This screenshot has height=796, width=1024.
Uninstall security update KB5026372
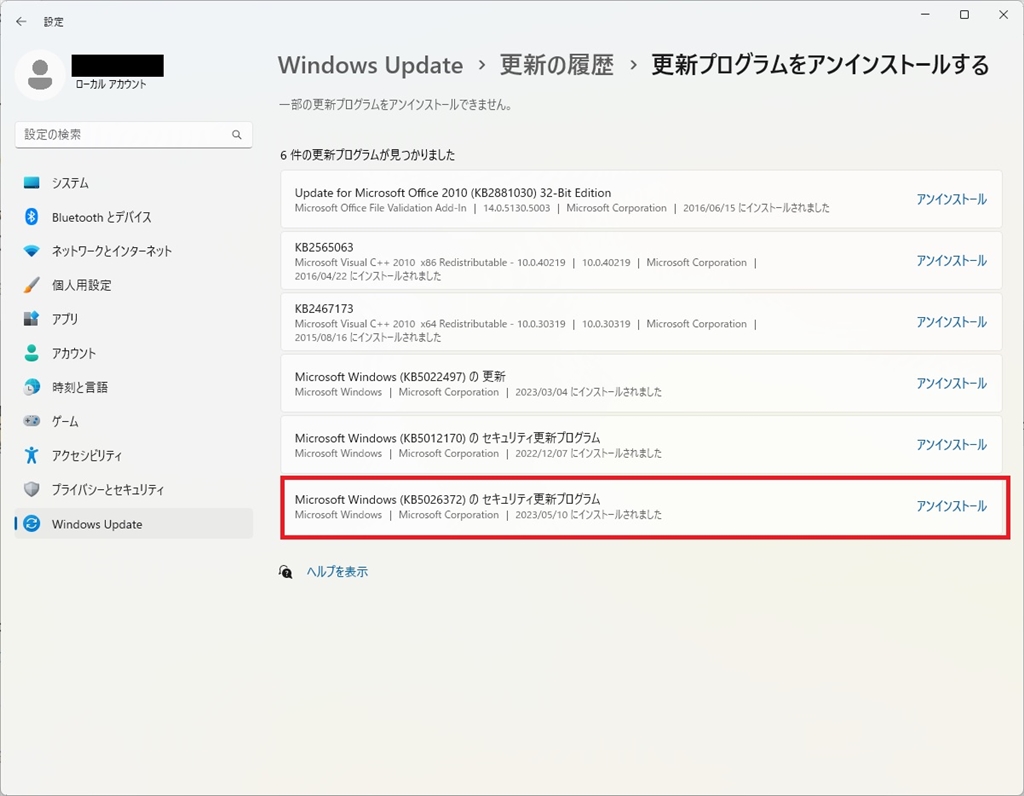[951, 506]
